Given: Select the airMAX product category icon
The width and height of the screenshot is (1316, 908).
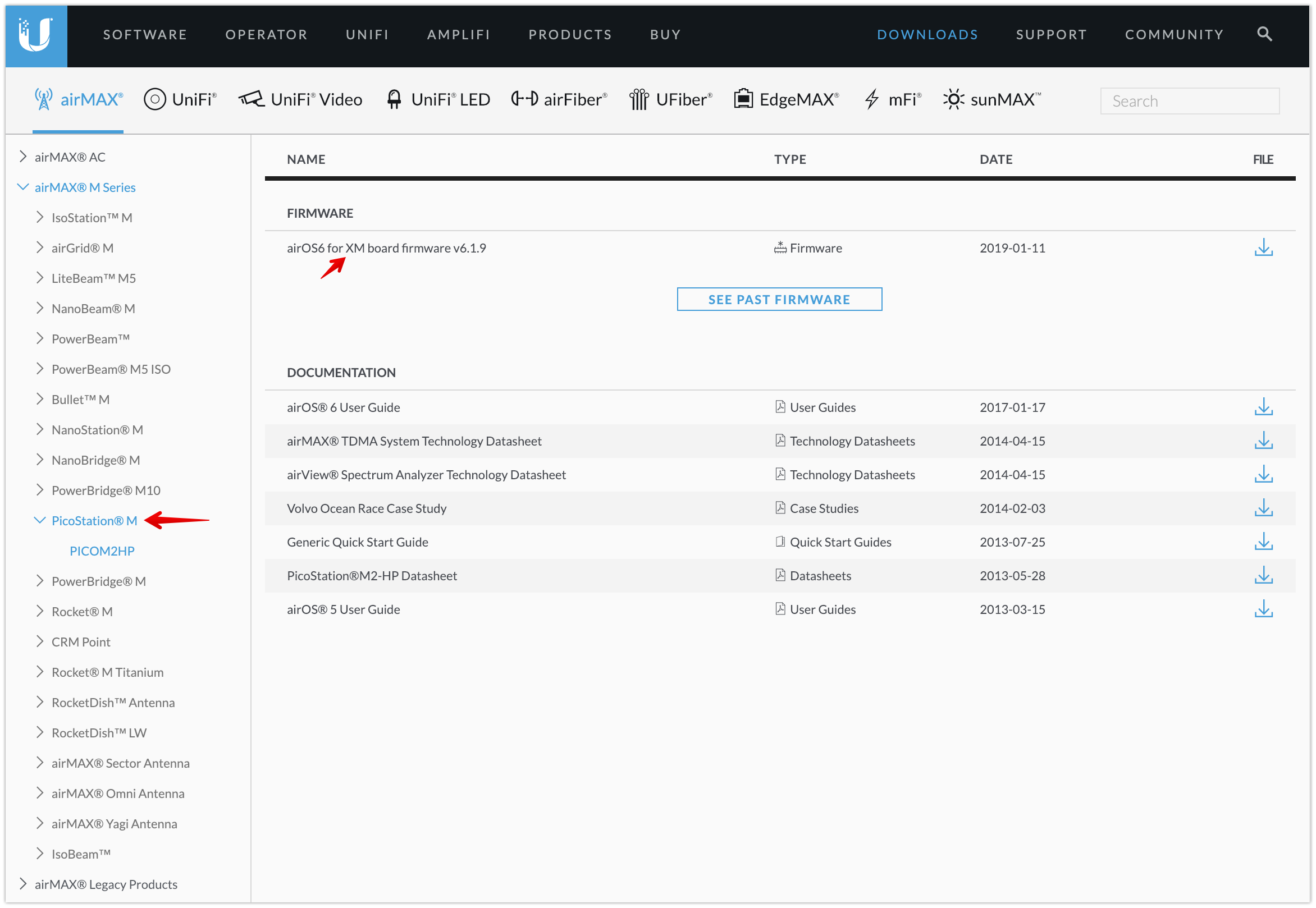Looking at the screenshot, I should point(43,99).
